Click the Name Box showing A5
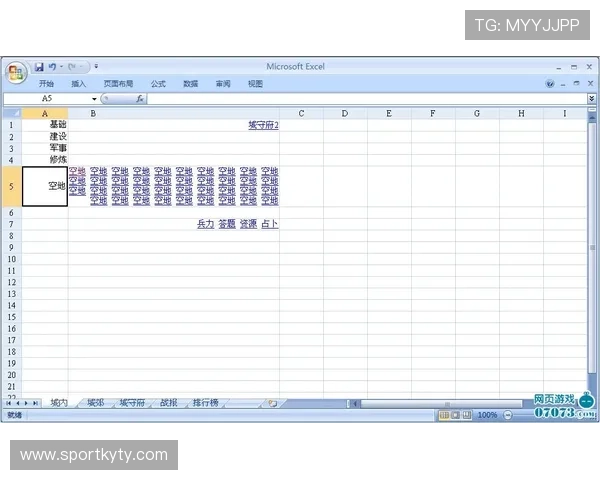Screen dimensions: 600x480 click(x=47, y=99)
